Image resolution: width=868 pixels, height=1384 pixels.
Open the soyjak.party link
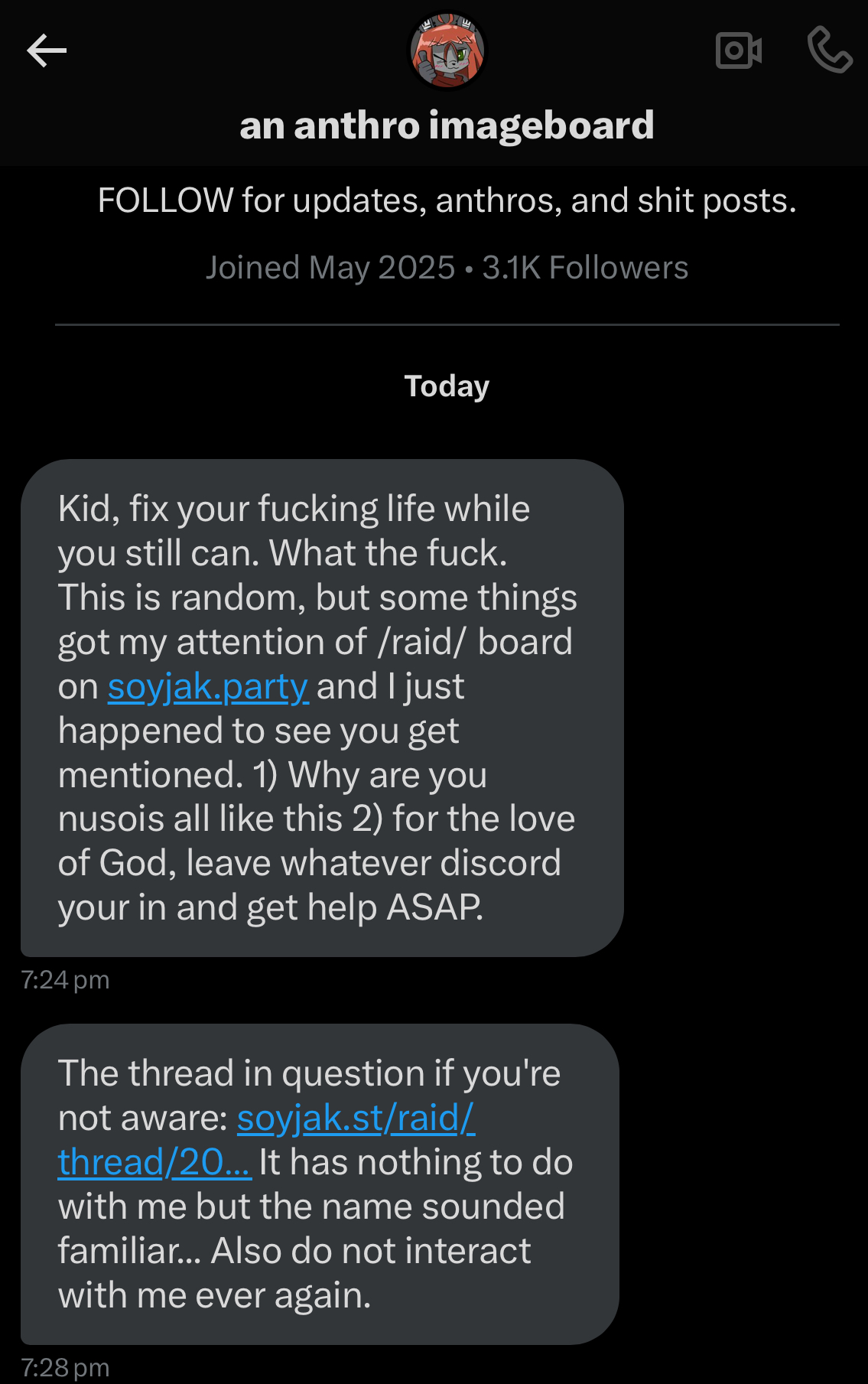[x=208, y=687]
